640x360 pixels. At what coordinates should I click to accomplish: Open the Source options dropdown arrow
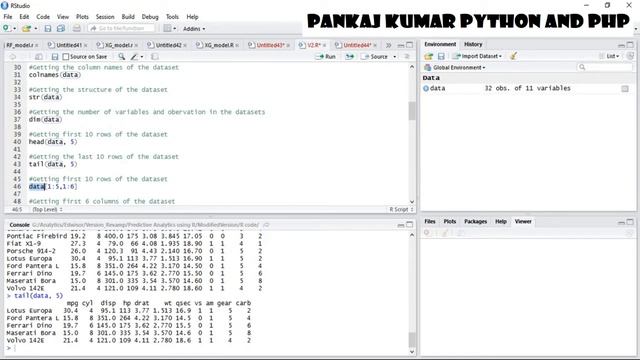point(395,57)
